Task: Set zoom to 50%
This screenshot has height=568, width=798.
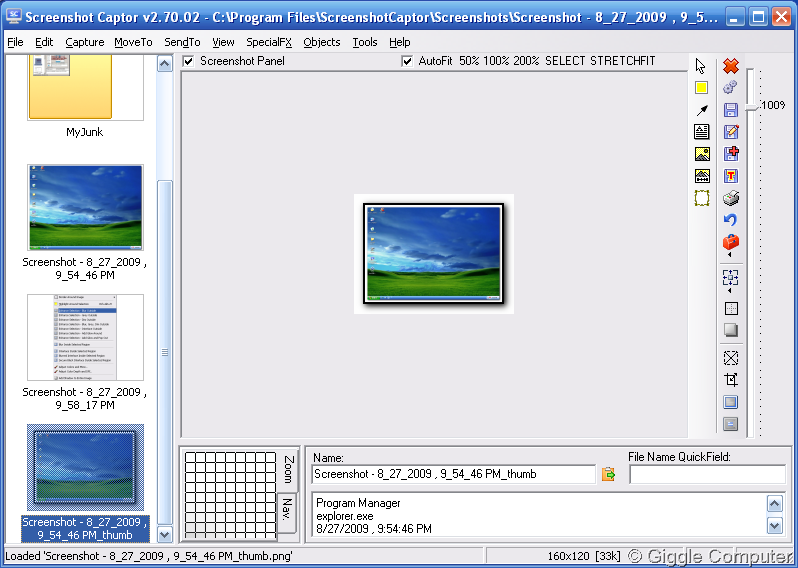Action: tap(469, 61)
